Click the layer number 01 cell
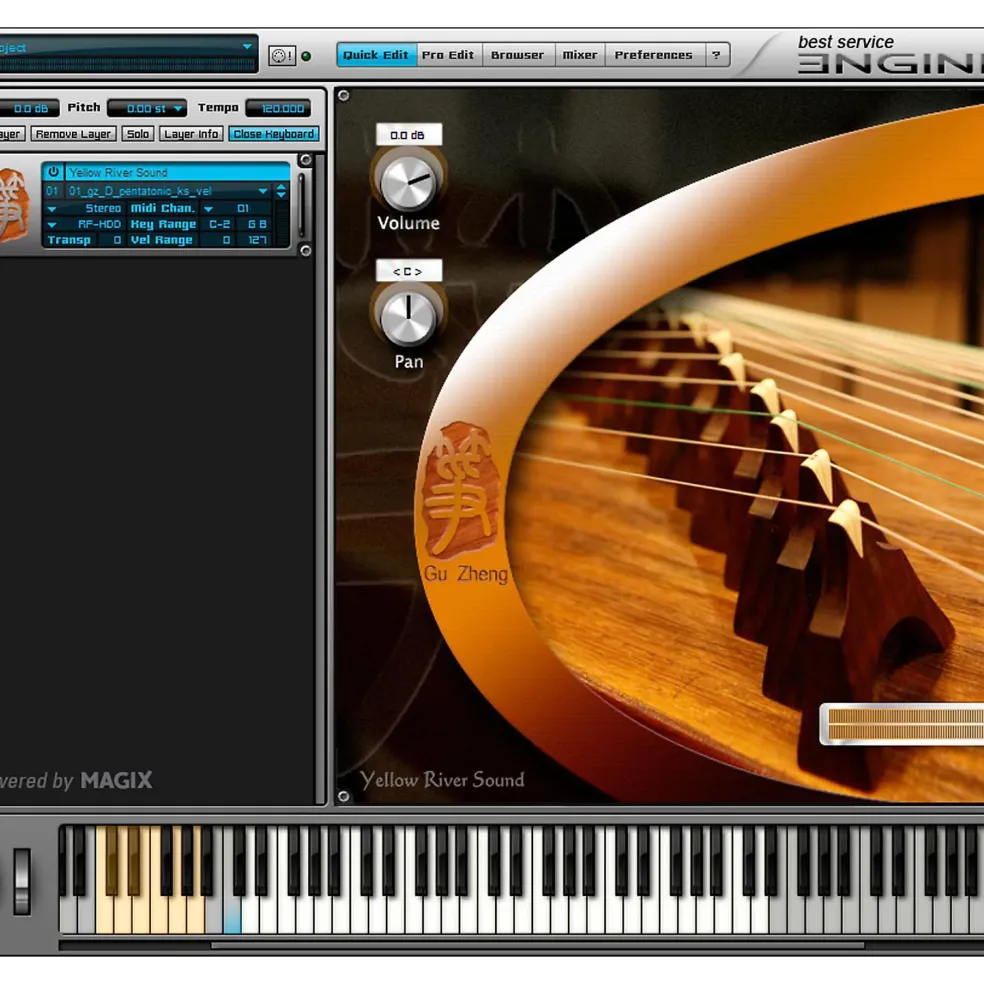The image size is (984, 985). [x=53, y=191]
